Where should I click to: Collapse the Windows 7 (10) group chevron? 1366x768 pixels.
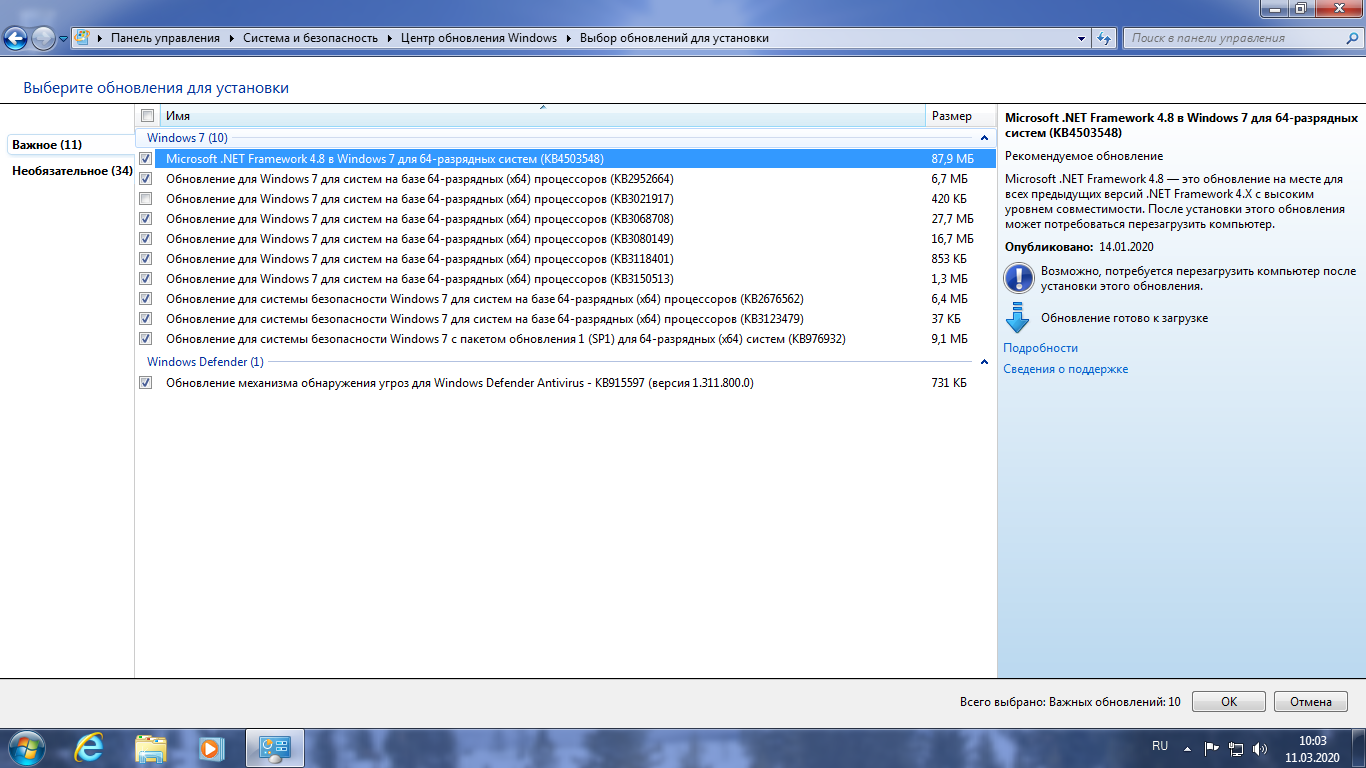[x=984, y=138]
